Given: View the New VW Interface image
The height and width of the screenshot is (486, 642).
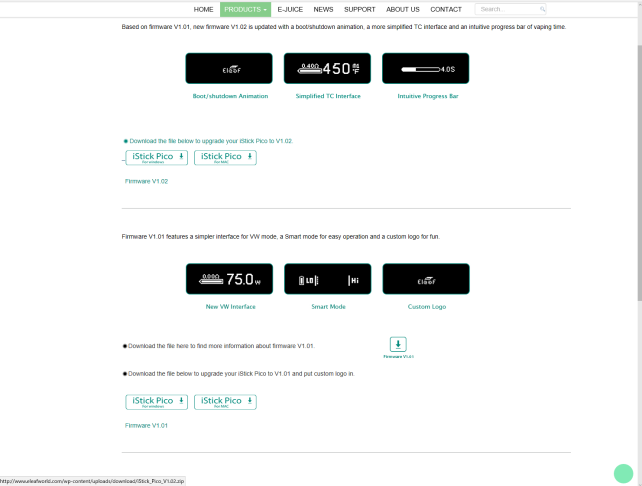Looking at the screenshot, I should [229, 279].
